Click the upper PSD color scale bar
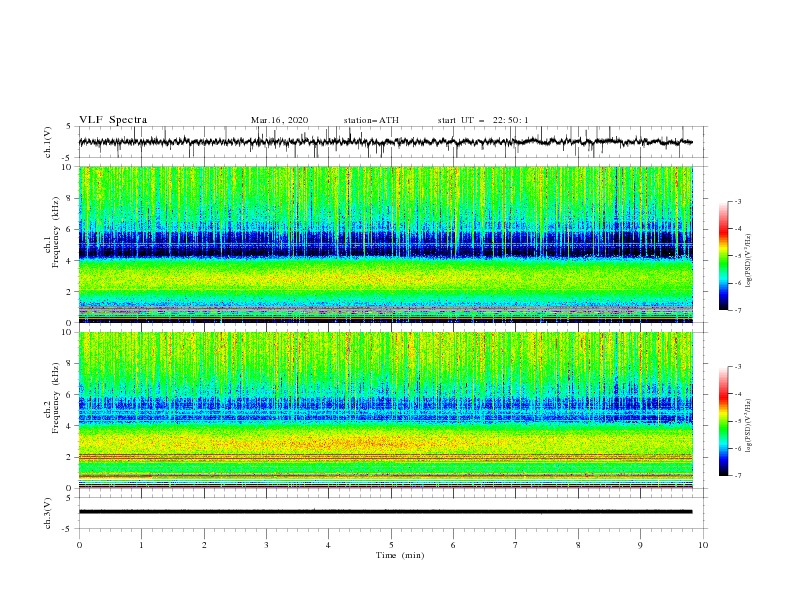The width and height of the screenshot is (792, 612). pyautogui.click(x=723, y=256)
